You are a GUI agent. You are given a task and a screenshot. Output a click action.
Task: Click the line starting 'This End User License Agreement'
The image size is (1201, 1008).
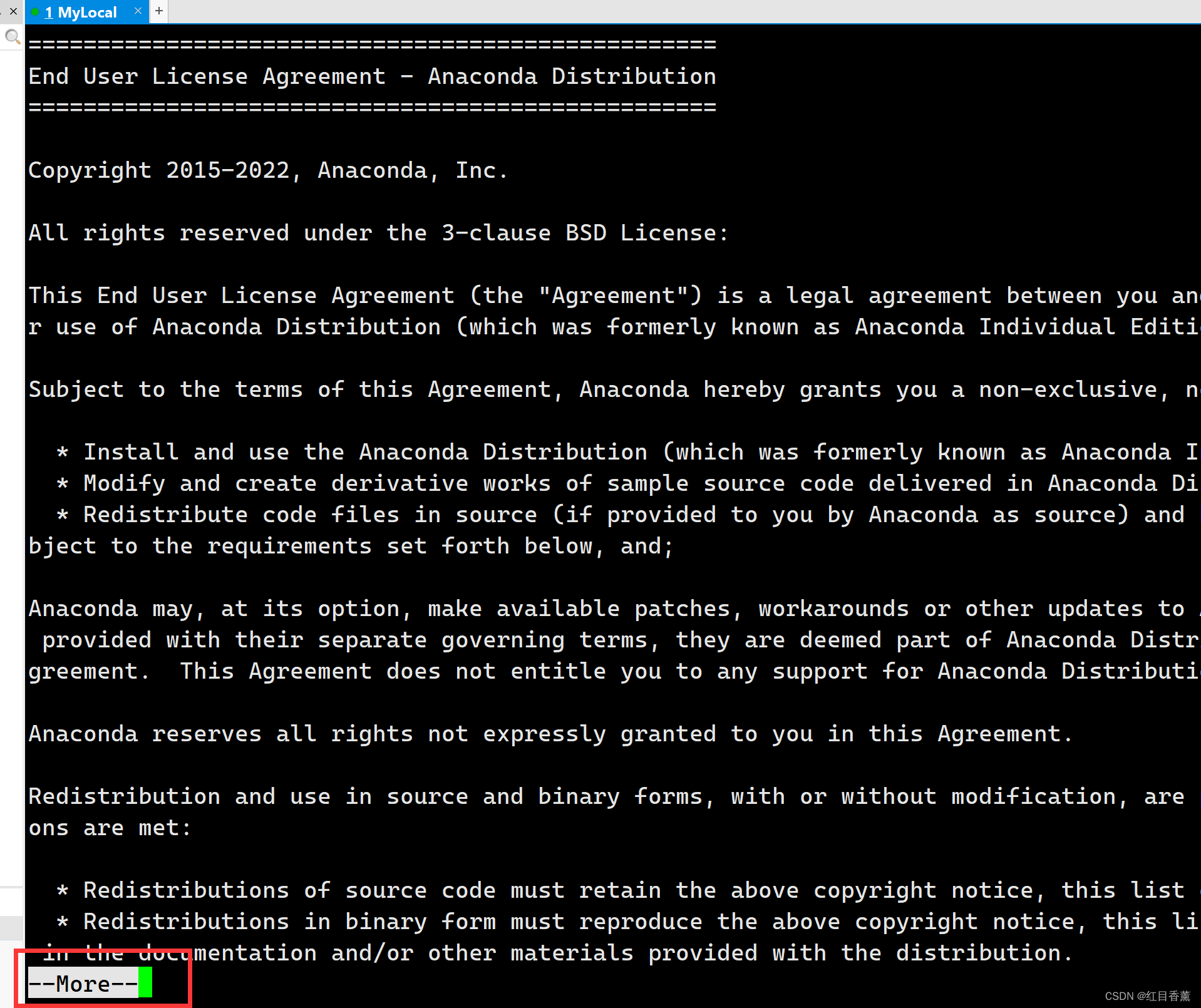coord(614,296)
